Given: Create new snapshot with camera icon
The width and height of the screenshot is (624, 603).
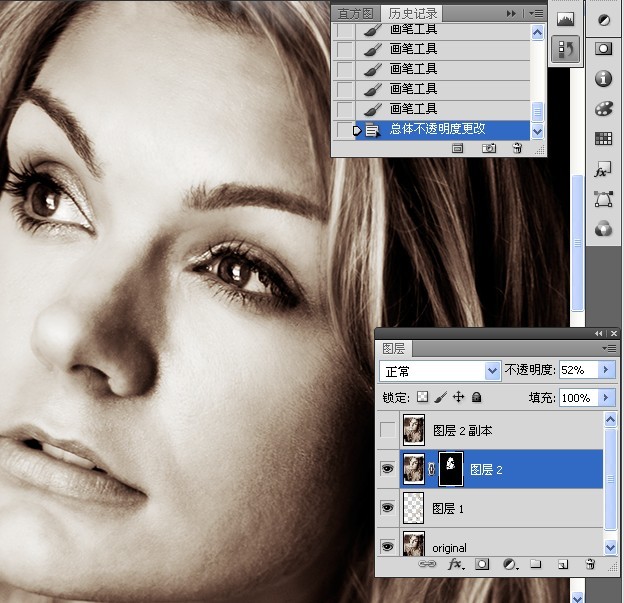Looking at the screenshot, I should click(489, 148).
